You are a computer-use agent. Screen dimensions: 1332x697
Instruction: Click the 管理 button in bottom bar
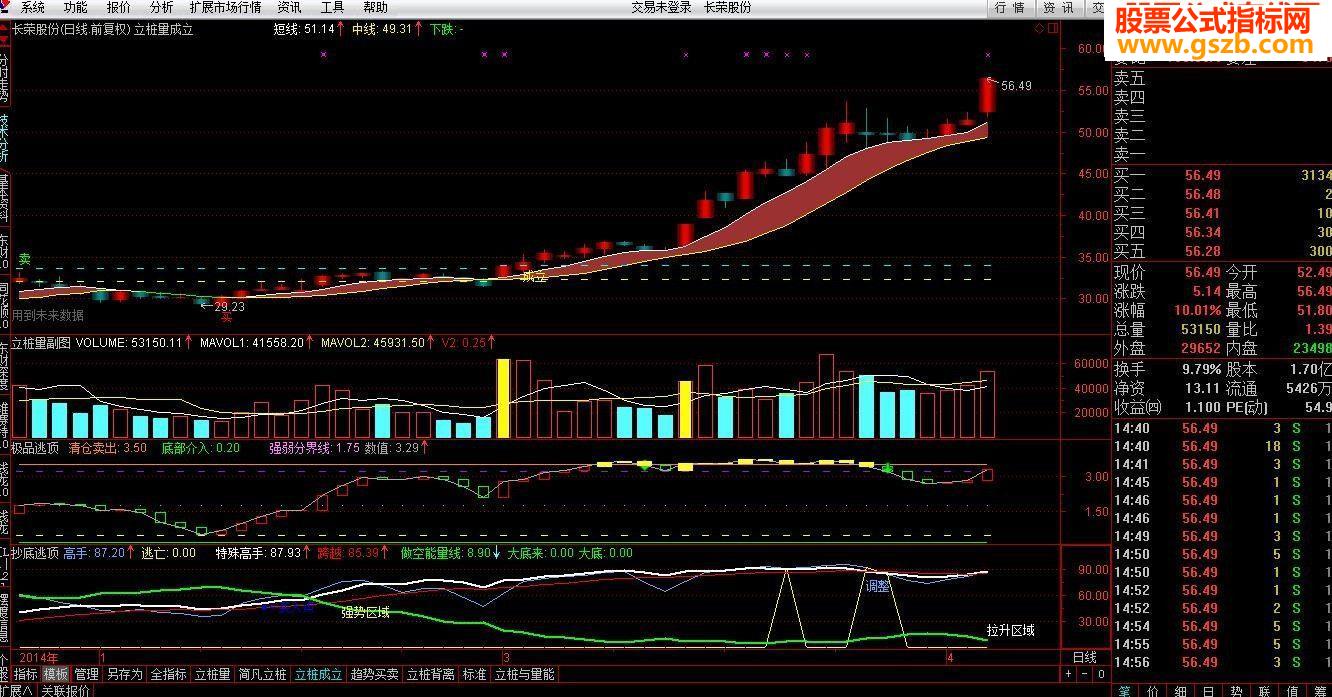click(87, 675)
